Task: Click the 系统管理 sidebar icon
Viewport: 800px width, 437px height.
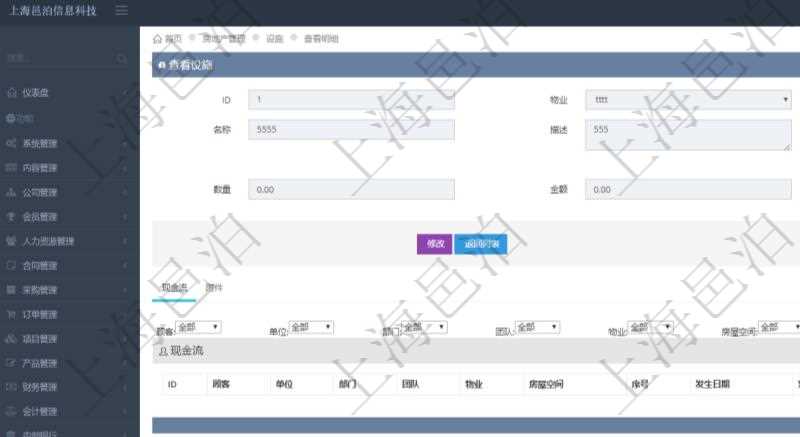Action: point(11,143)
